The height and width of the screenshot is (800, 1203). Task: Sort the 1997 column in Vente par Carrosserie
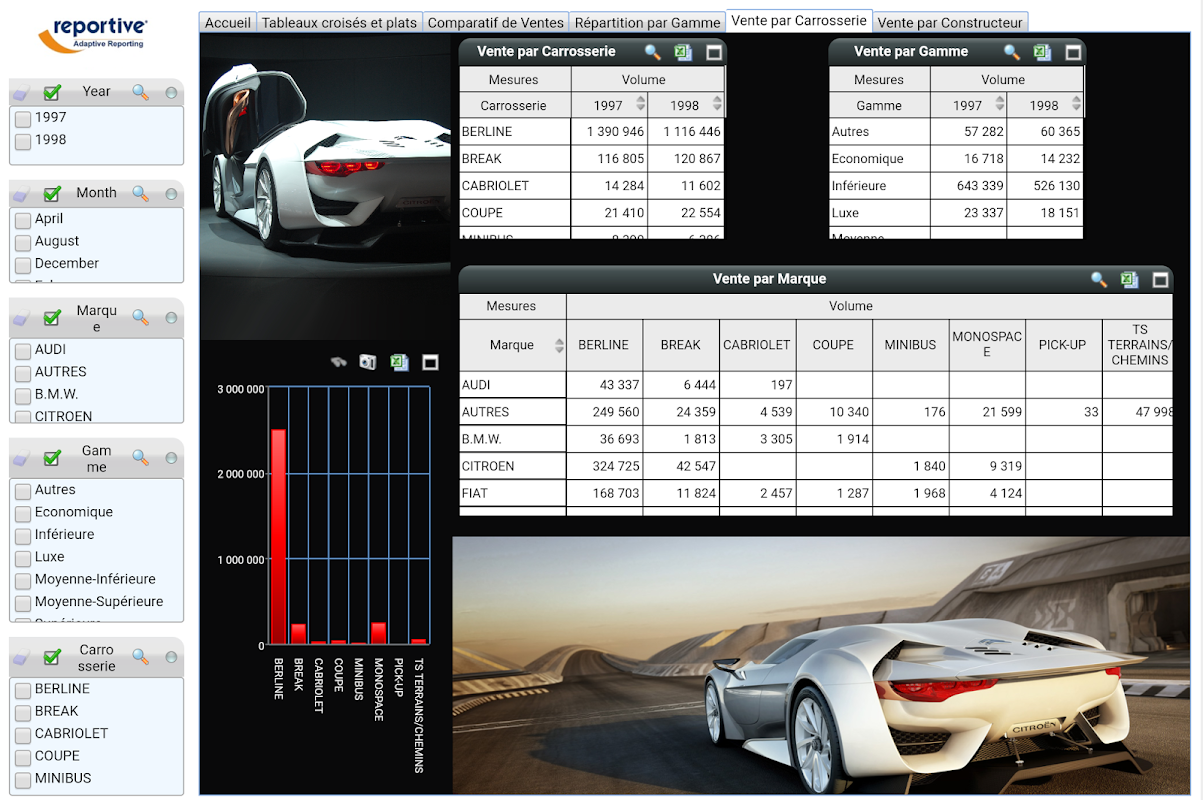point(640,104)
